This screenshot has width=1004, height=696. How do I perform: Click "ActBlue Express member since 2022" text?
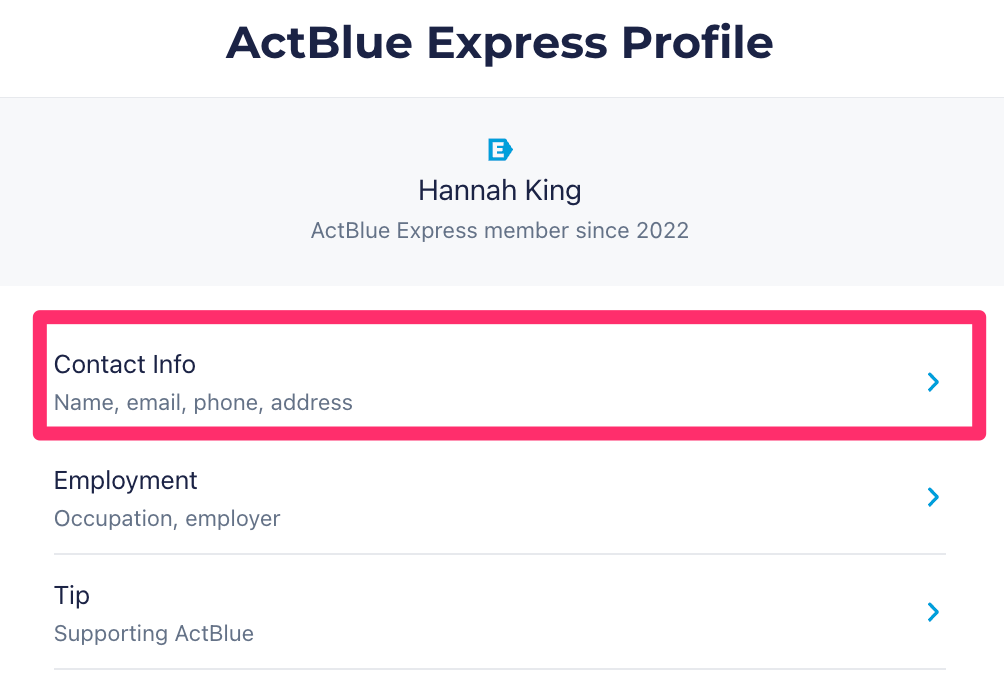click(500, 231)
